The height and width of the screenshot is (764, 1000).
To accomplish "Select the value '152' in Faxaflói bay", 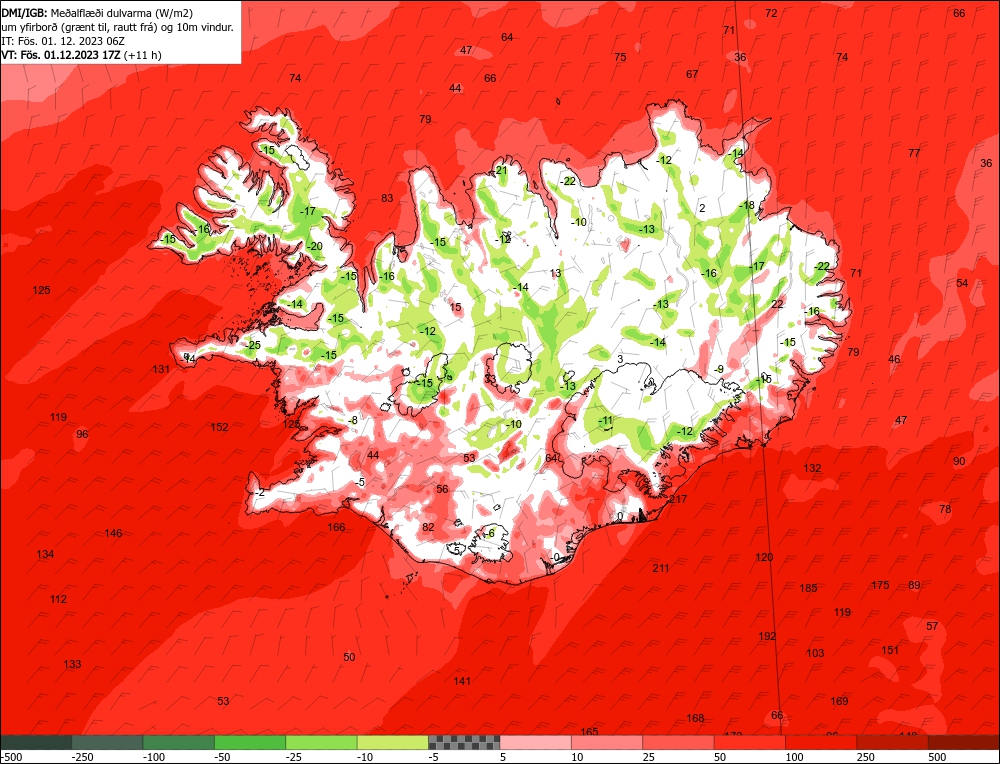I will click(219, 427).
